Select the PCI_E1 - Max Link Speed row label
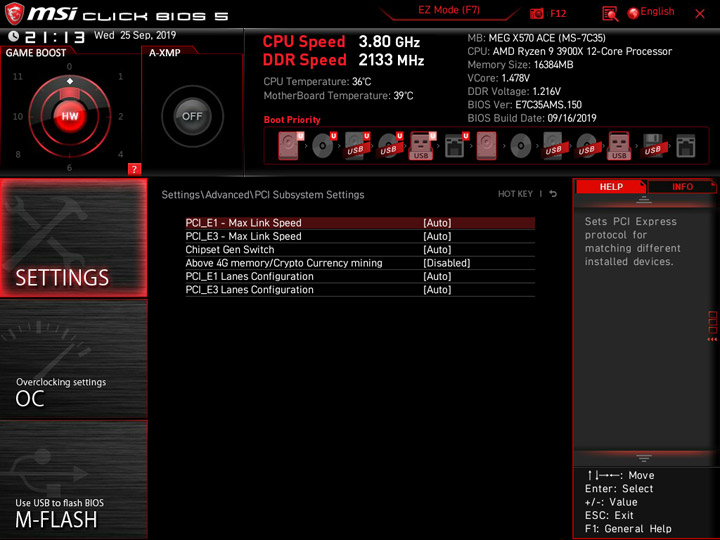 (243, 223)
